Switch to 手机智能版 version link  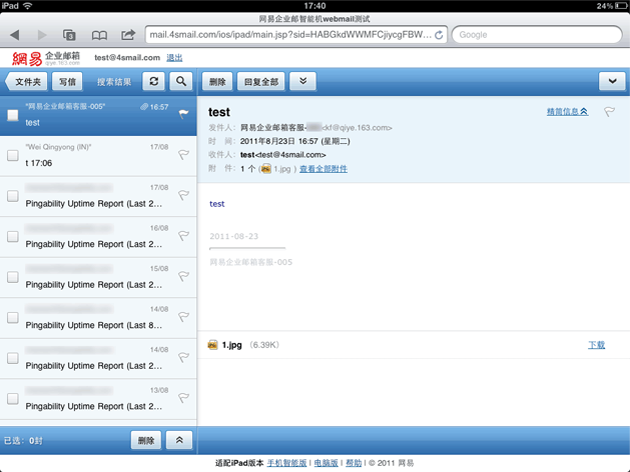[287, 463]
